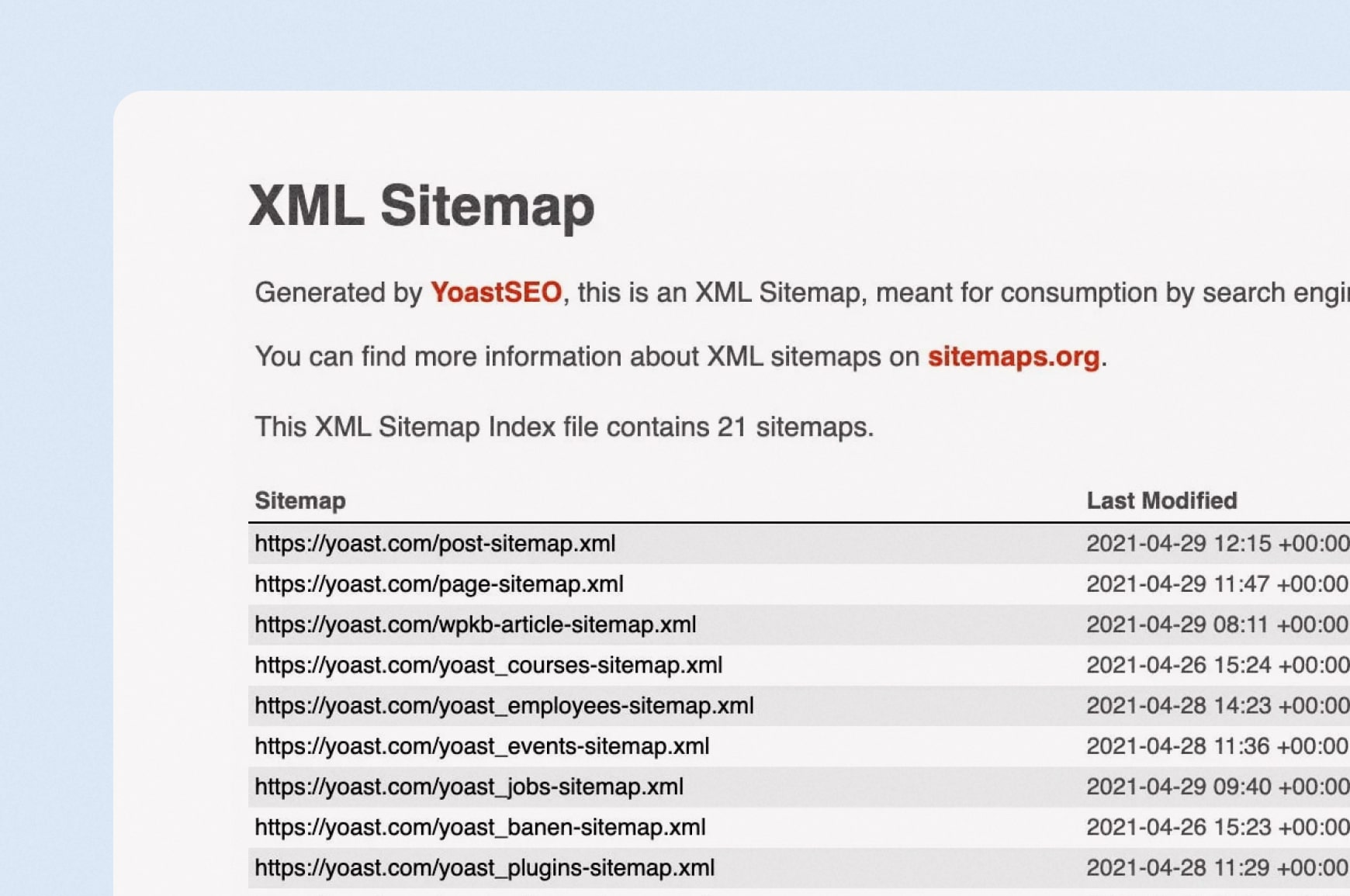This screenshot has width=1350, height=896.
Task: Click the XML Sitemap page heading
Action: coord(421,206)
